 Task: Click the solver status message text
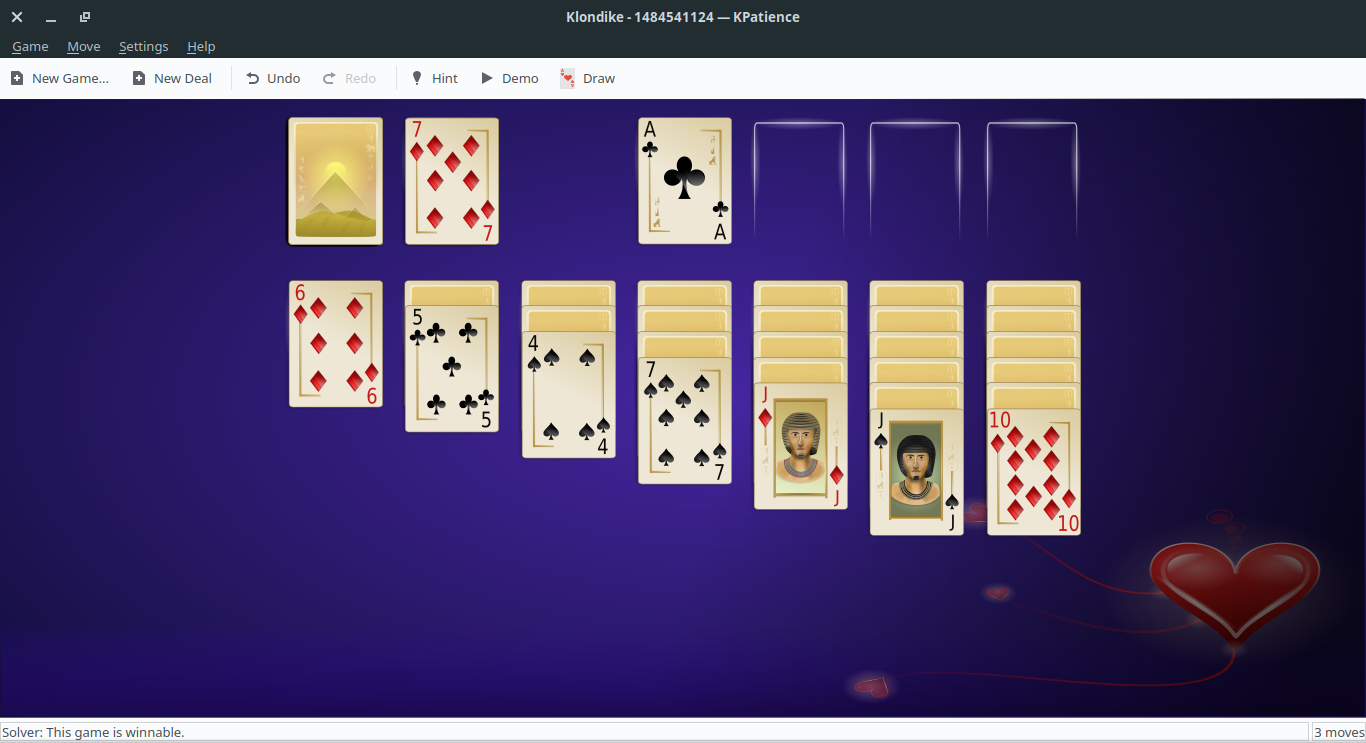pos(93,732)
